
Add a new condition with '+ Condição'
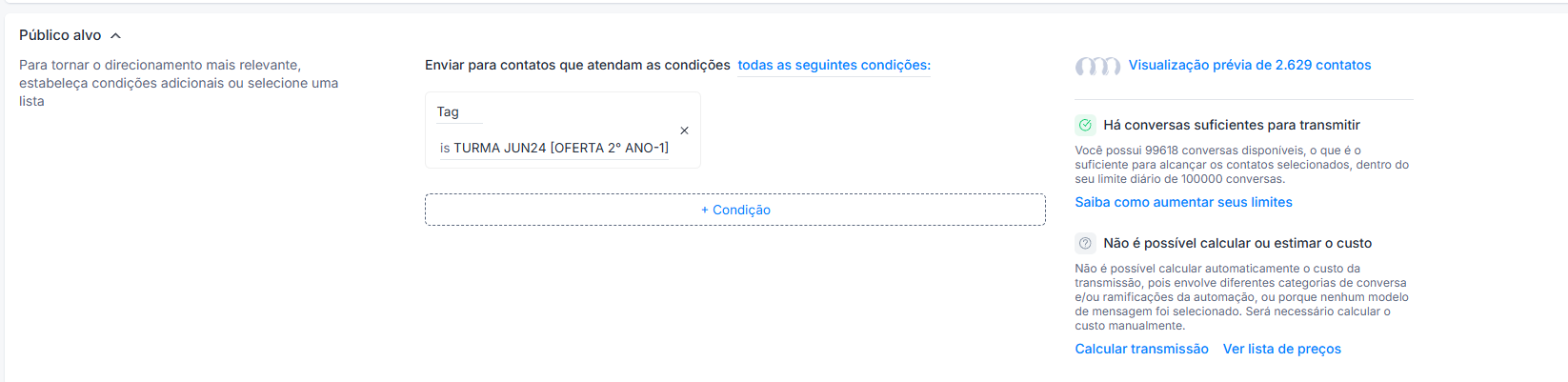[735, 210]
